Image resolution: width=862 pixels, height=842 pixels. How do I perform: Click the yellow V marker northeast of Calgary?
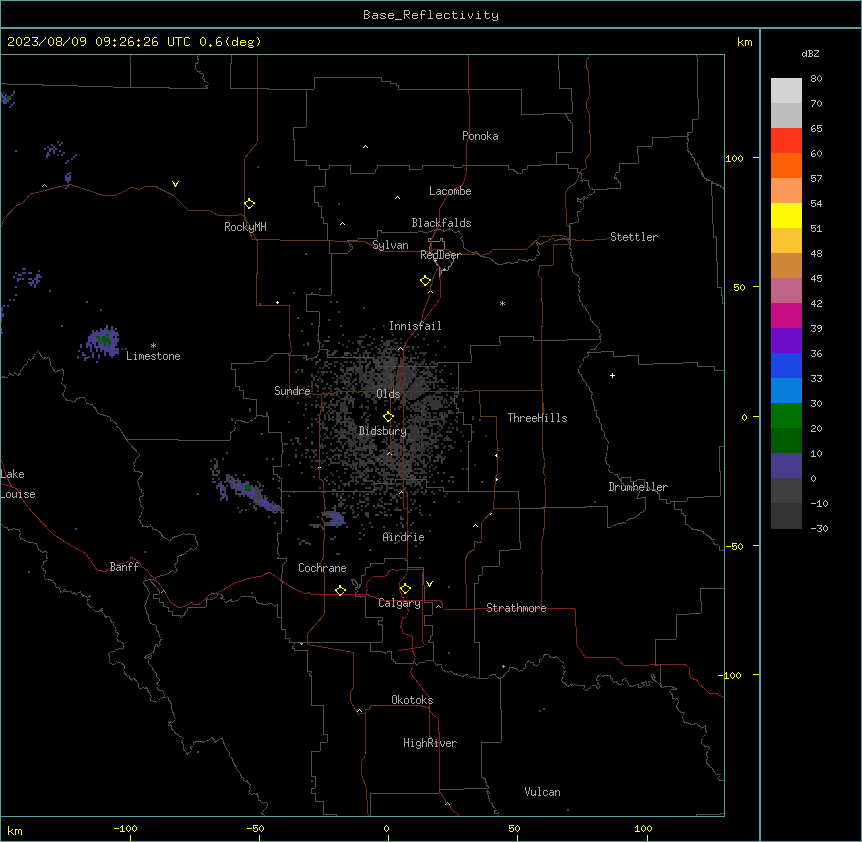point(429,584)
